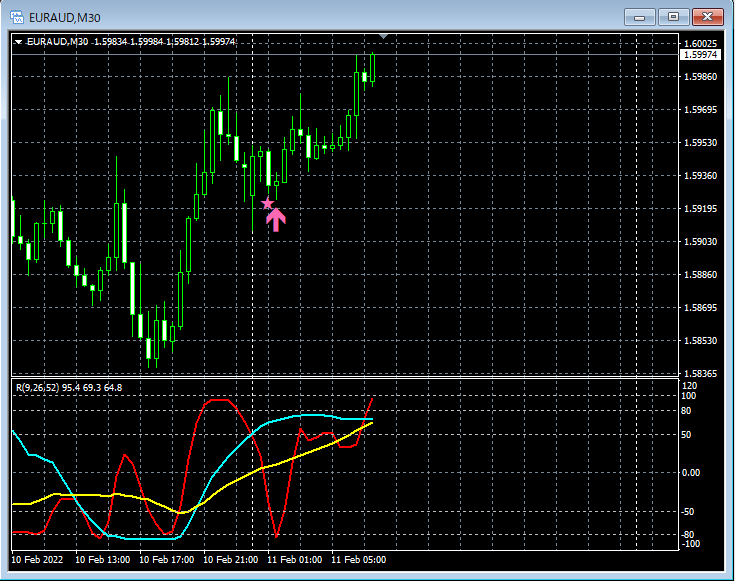Click the 10 Feb 2022 time label

[37, 559]
